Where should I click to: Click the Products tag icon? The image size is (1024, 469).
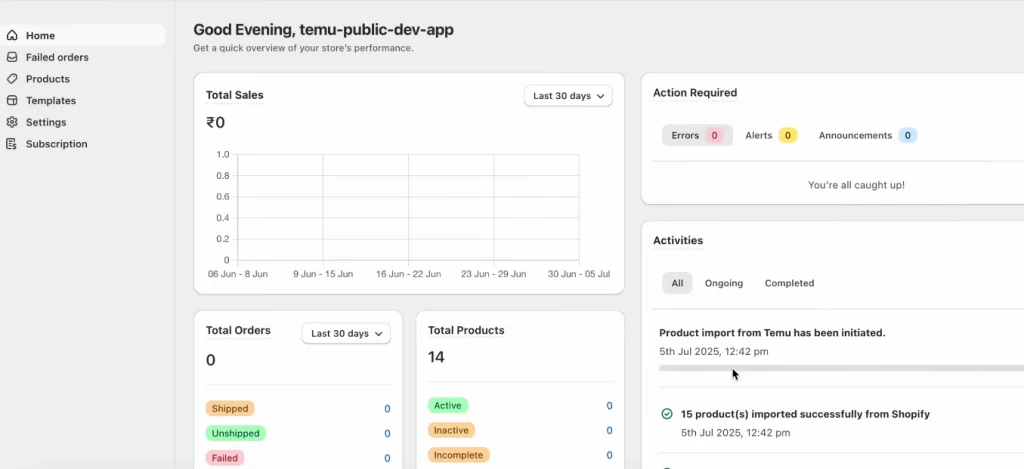click(12, 78)
